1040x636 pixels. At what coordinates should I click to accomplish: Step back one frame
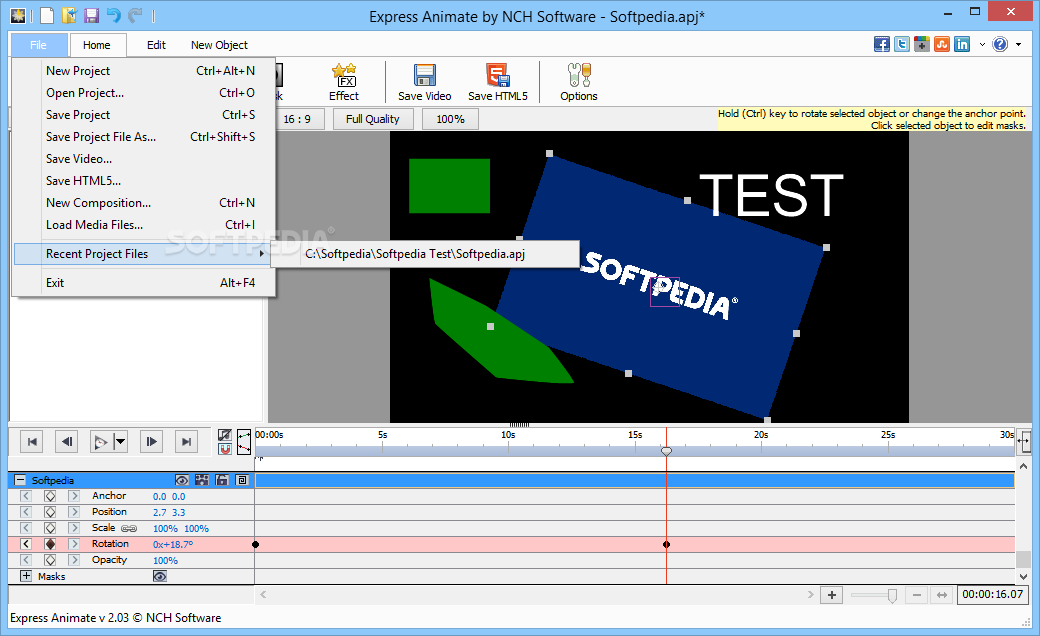click(x=66, y=442)
